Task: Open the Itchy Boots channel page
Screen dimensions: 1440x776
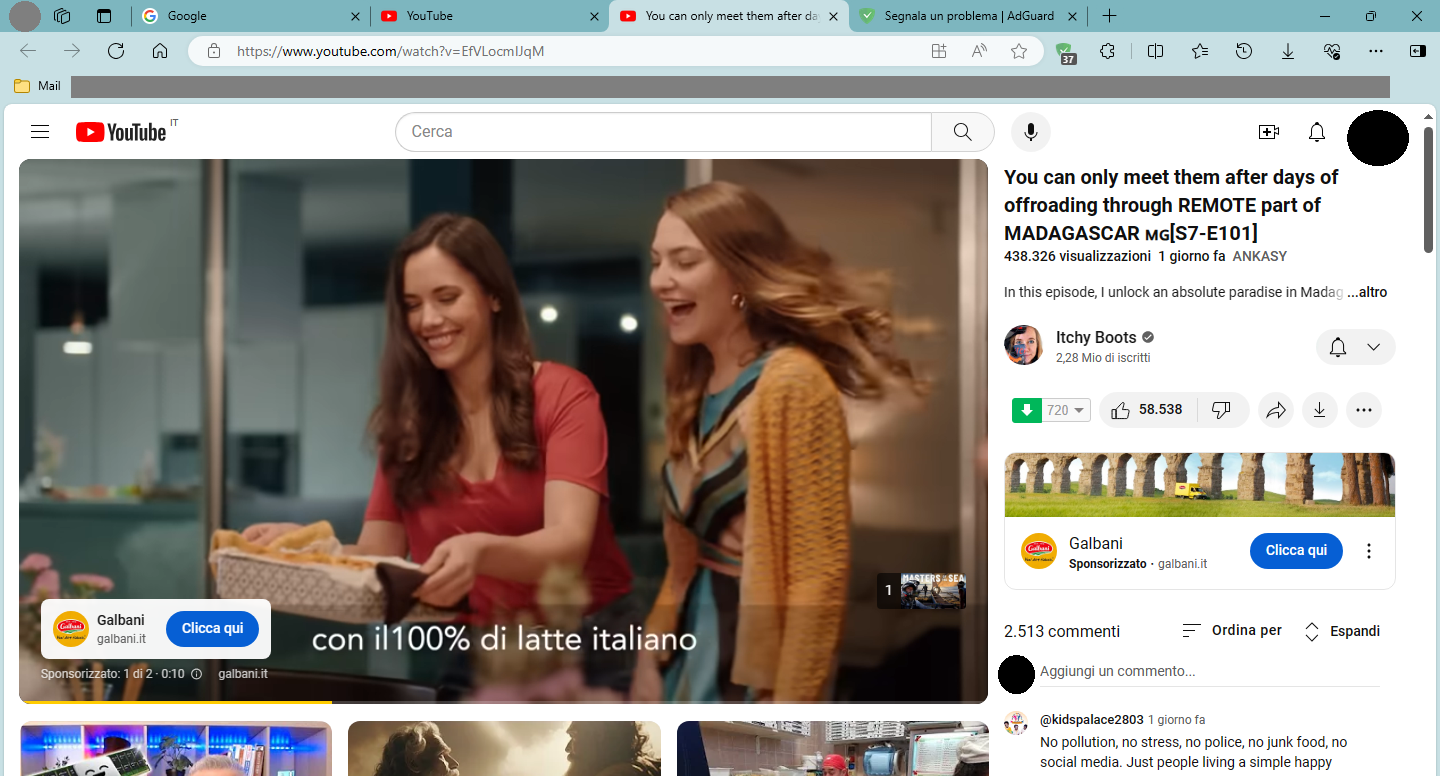Action: [1095, 337]
